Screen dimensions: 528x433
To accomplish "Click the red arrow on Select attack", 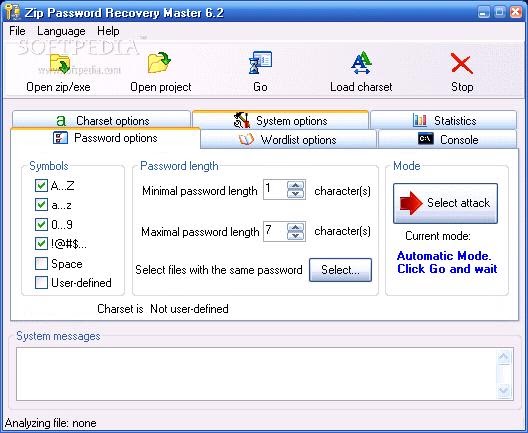I will 410,203.
